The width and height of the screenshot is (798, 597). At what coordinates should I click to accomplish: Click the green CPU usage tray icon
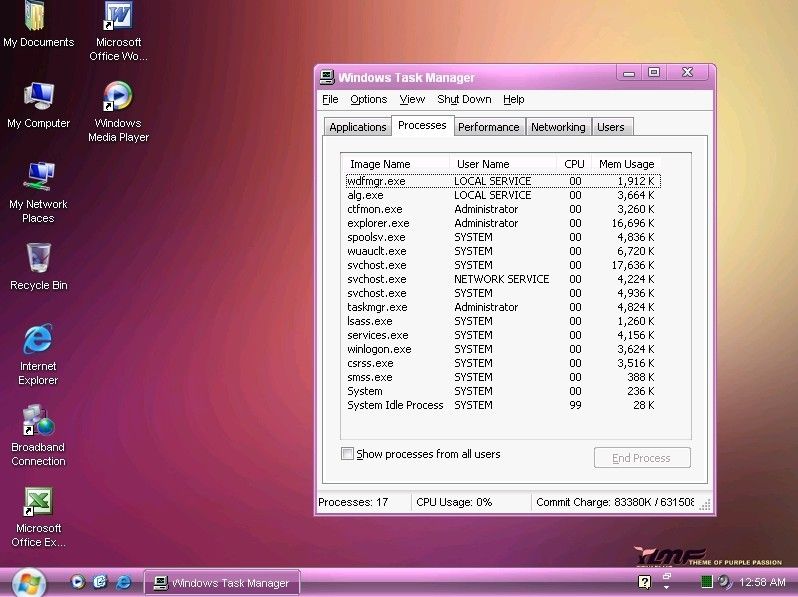[706, 582]
